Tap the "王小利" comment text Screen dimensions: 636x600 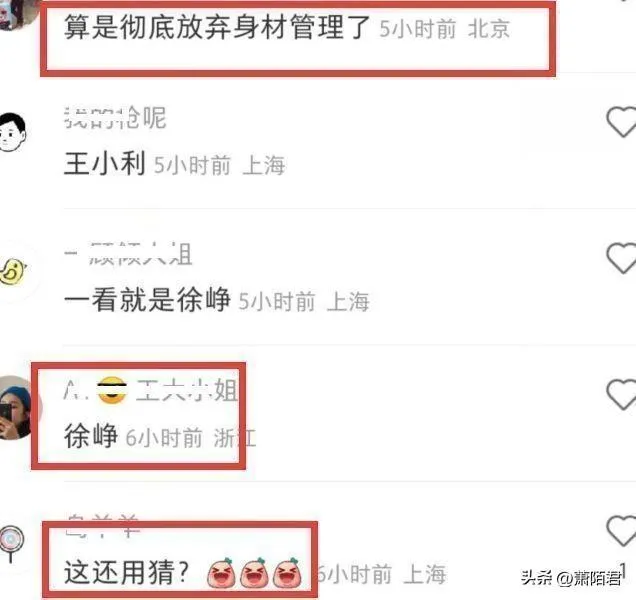click(105, 164)
